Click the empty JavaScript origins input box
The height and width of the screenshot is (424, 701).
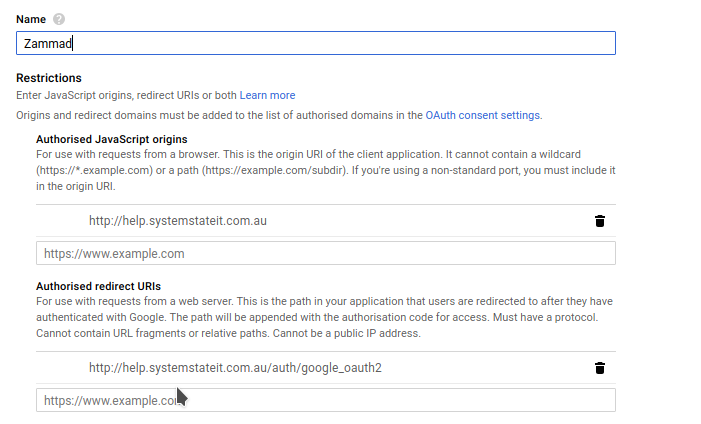click(325, 253)
